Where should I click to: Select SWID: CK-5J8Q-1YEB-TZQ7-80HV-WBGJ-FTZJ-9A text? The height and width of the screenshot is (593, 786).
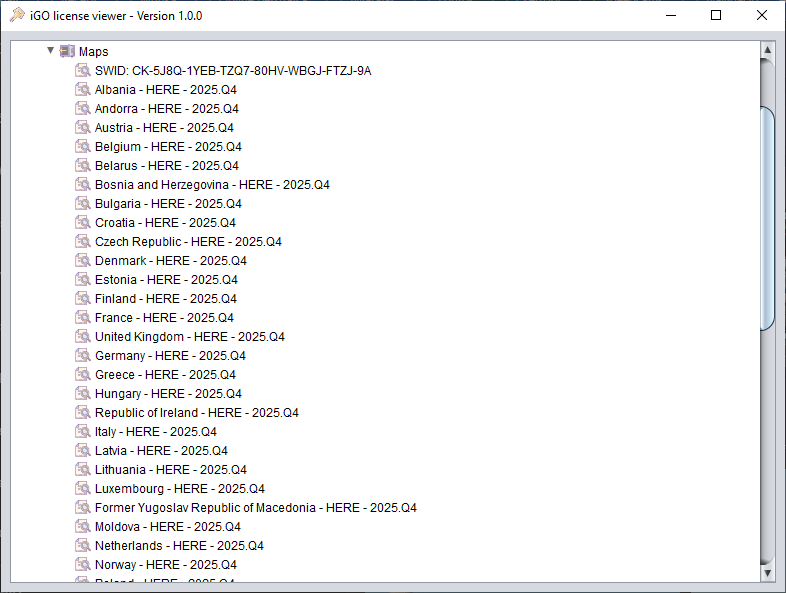233,71
